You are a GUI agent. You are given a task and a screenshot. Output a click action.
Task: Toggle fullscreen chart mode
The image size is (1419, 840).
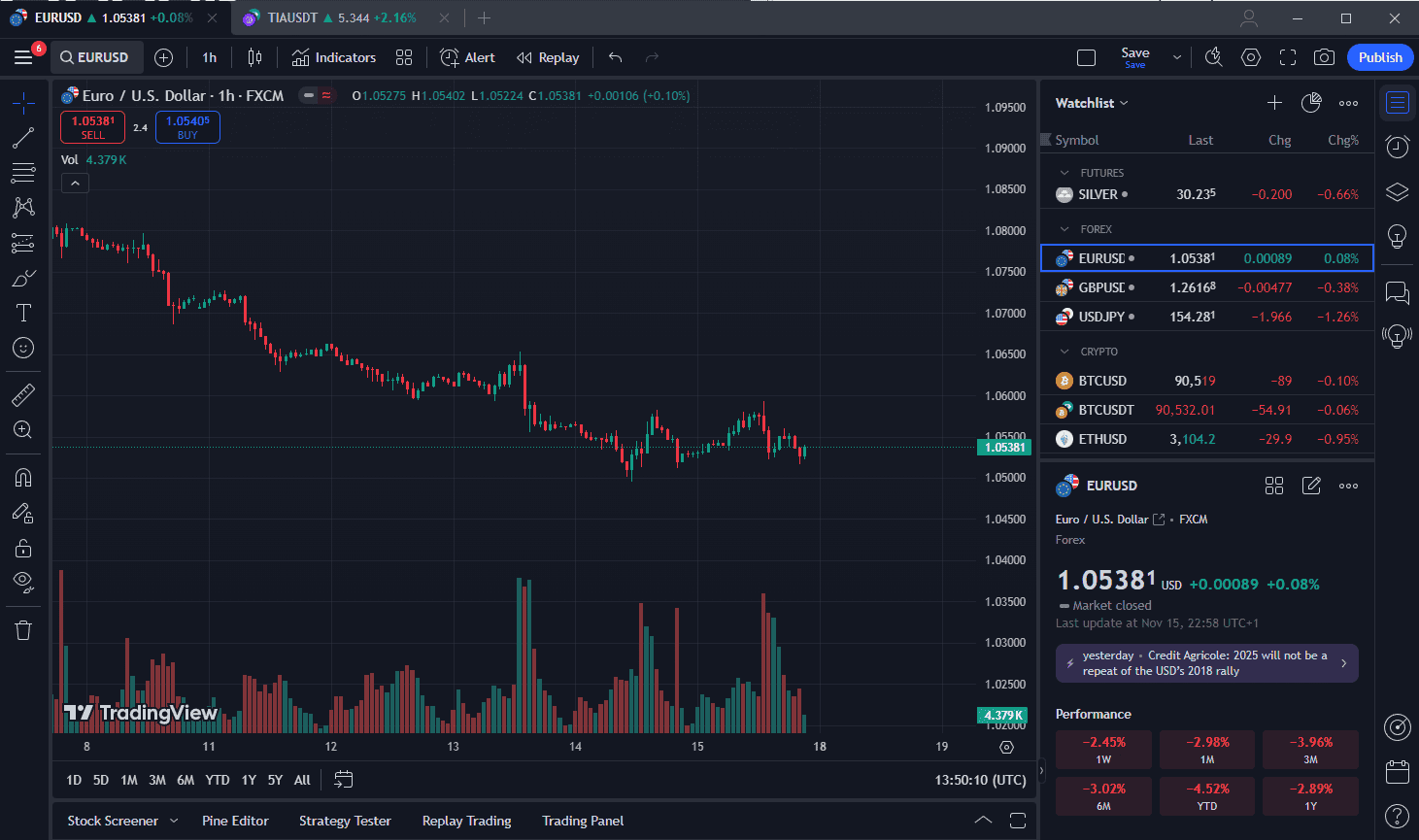pyautogui.click(x=1288, y=57)
